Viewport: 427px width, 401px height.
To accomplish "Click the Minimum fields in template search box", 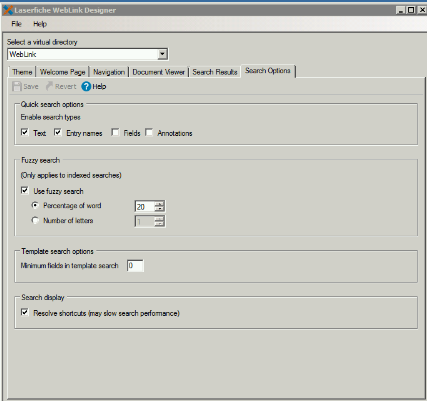I will tap(135, 266).
